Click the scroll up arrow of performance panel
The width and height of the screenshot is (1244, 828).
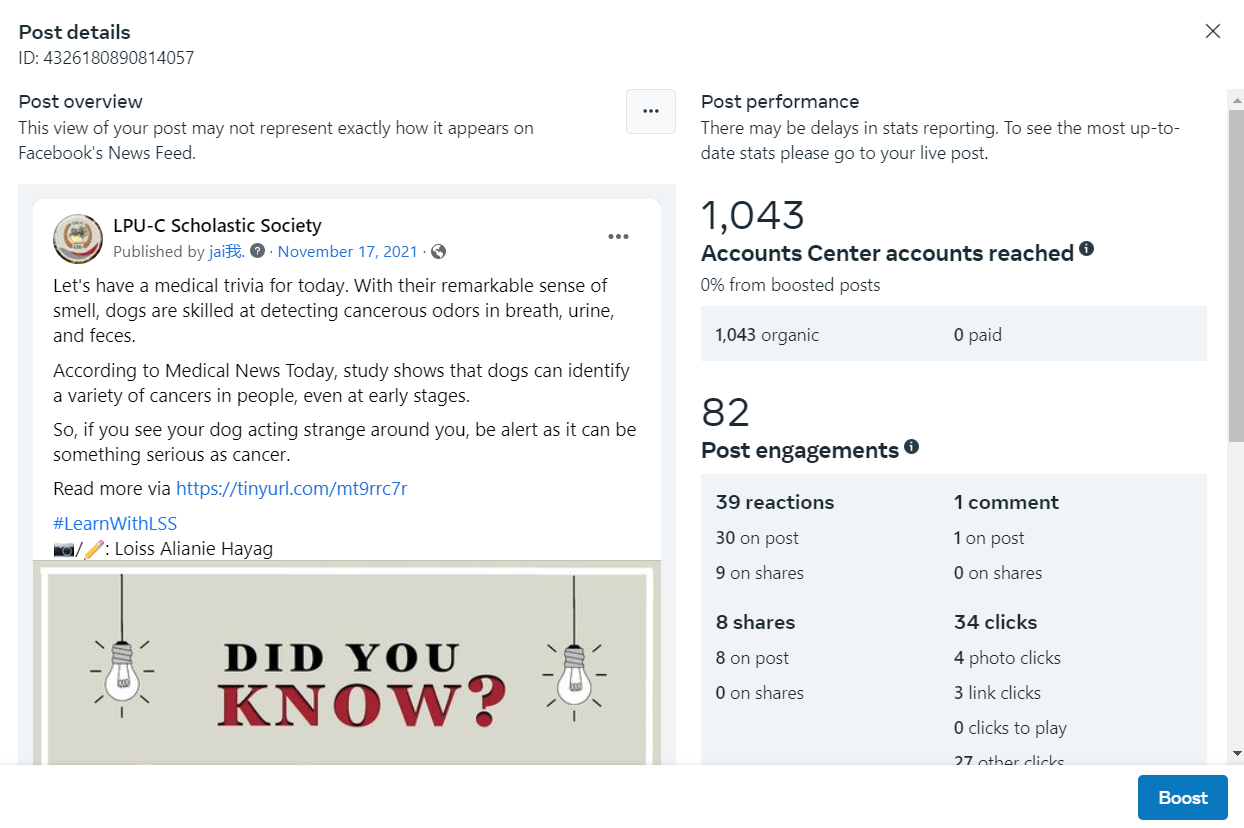pos(1236,99)
